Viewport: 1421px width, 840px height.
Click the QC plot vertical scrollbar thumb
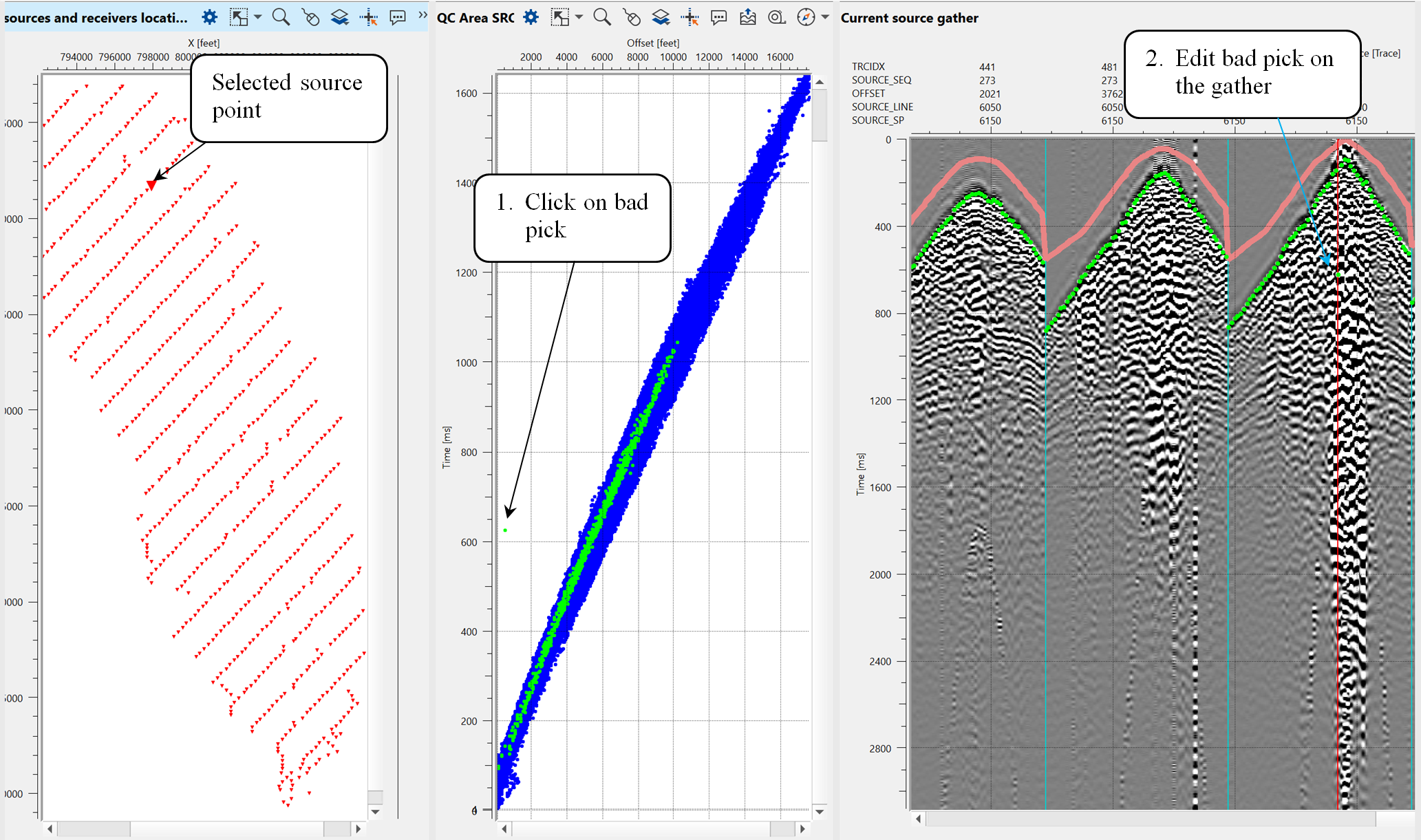click(x=820, y=117)
